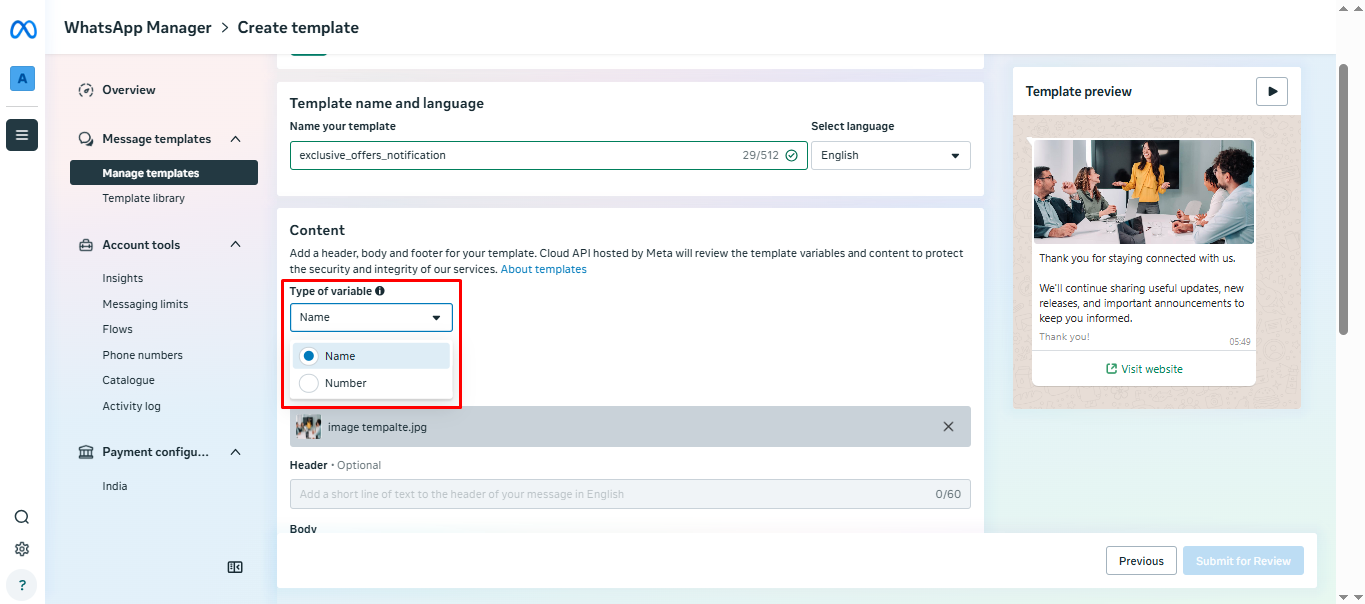Viewport: 1365px width, 604px height.
Task: Collapse the Message templates section
Action: (x=236, y=139)
